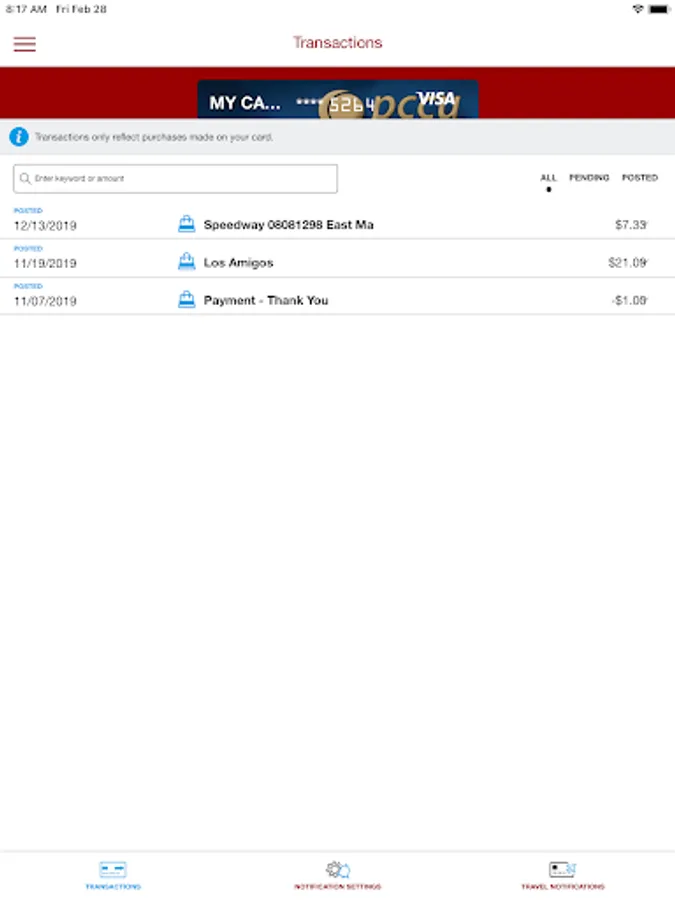The width and height of the screenshot is (675, 900).
Task: Open the Notification Settings bottom tab
Action: click(x=338, y=875)
